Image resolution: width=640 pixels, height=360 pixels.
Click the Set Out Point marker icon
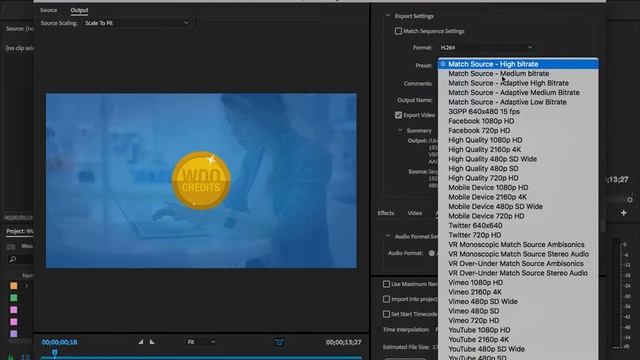152,342
